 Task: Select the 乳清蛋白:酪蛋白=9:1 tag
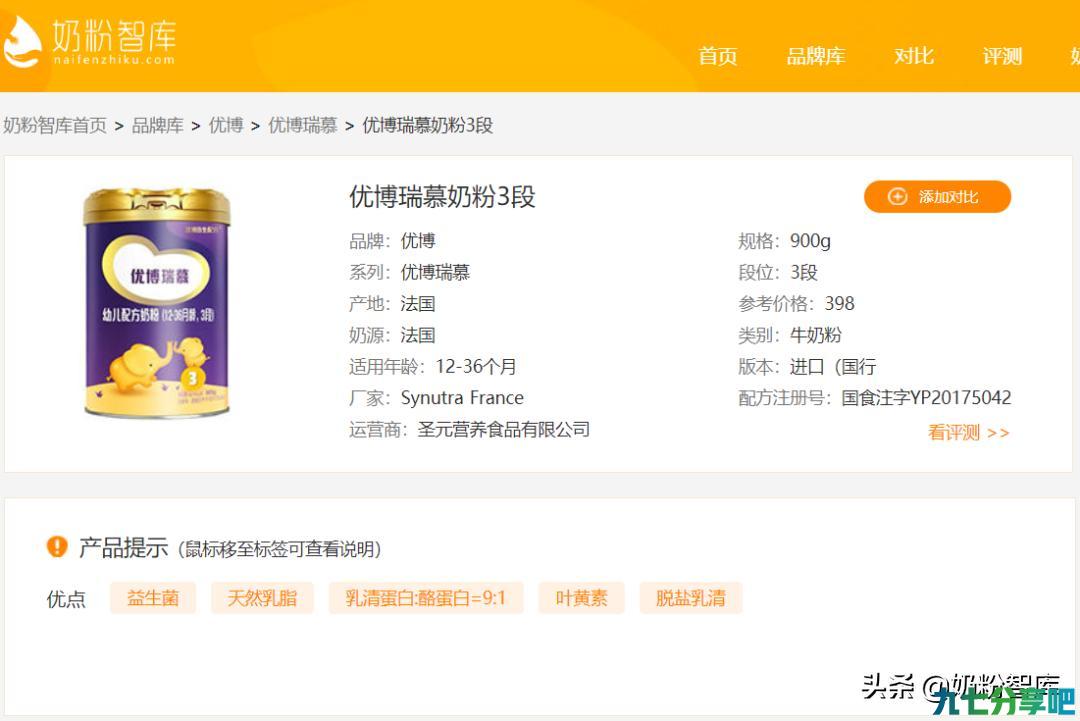coord(426,598)
